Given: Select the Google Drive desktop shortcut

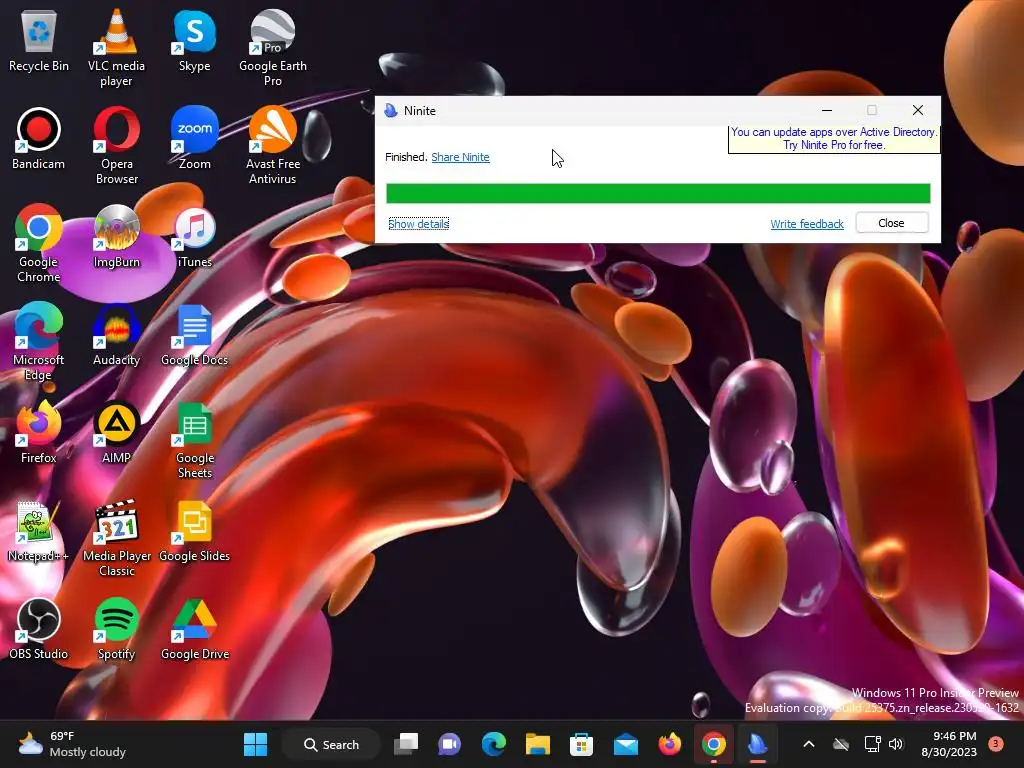Looking at the screenshot, I should click(x=195, y=628).
